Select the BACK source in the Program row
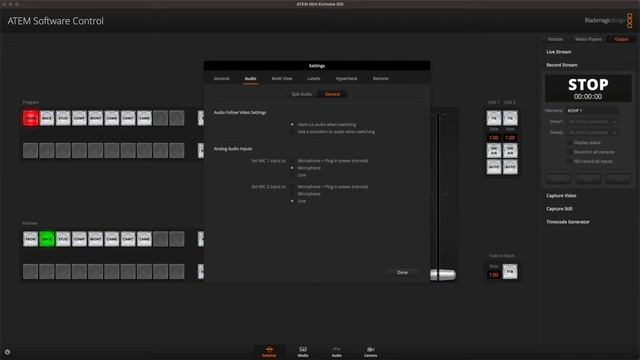This screenshot has height=360, width=640. (47, 118)
